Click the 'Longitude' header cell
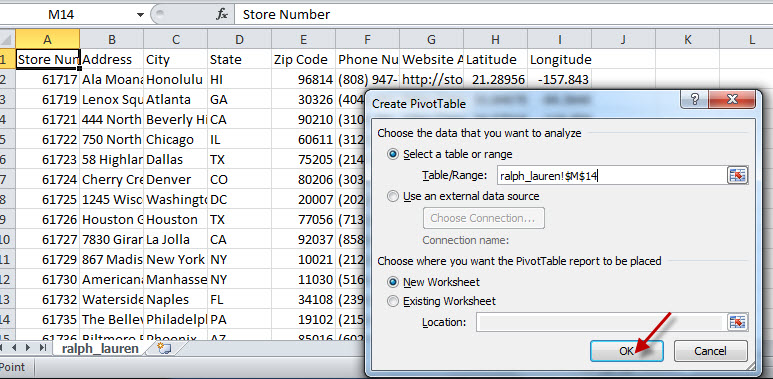 pyautogui.click(x=560, y=60)
